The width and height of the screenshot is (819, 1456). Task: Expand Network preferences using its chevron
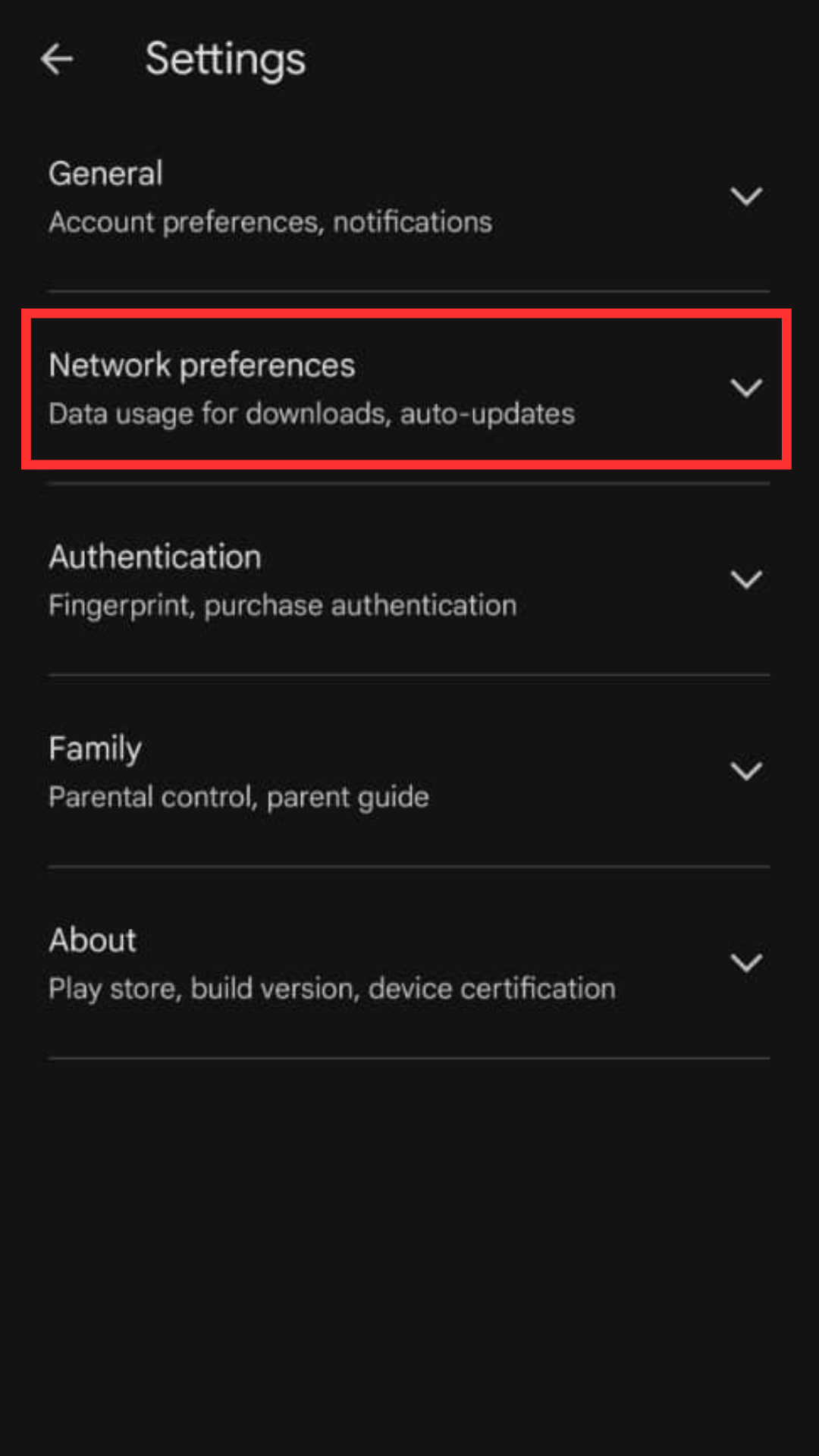(746, 388)
